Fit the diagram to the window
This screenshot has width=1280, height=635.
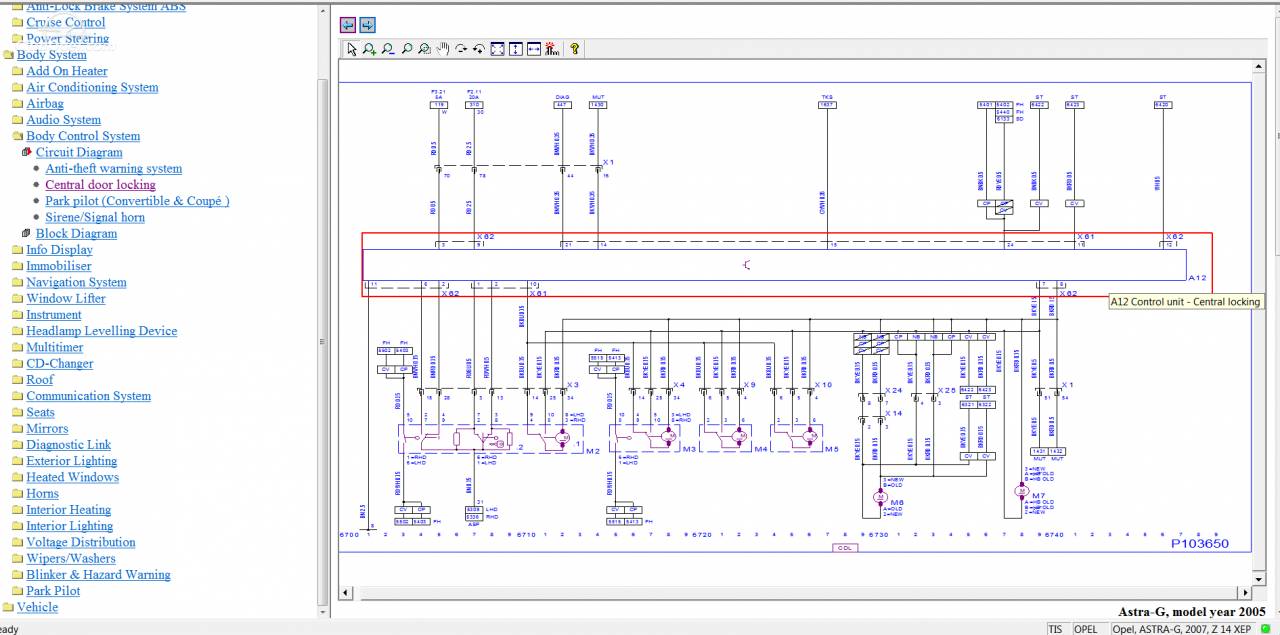498,48
